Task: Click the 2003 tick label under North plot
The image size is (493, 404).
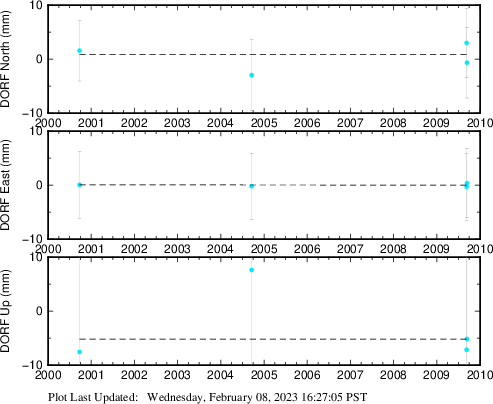Action: coord(177,123)
